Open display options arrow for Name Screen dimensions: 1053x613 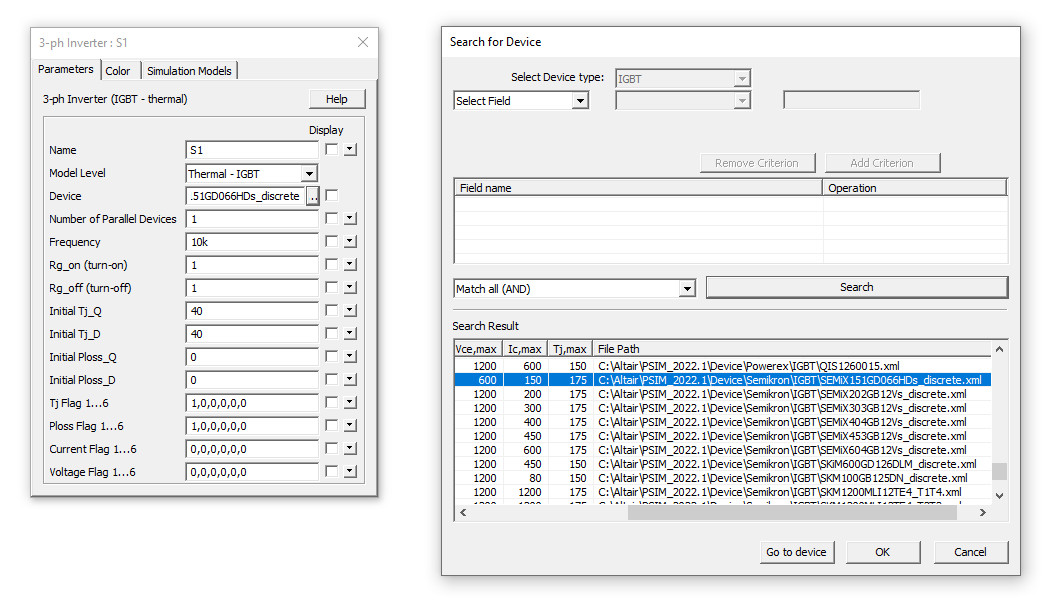point(349,150)
